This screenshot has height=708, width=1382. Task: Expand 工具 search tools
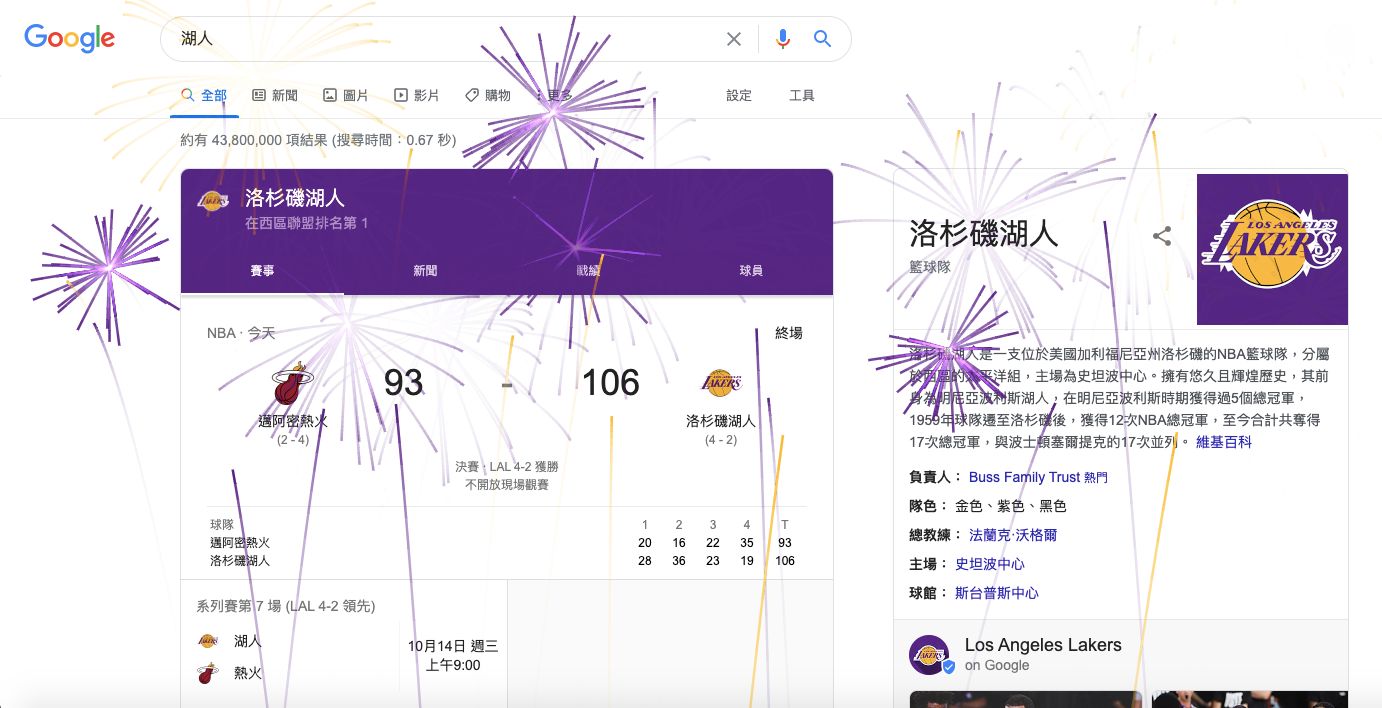802,95
